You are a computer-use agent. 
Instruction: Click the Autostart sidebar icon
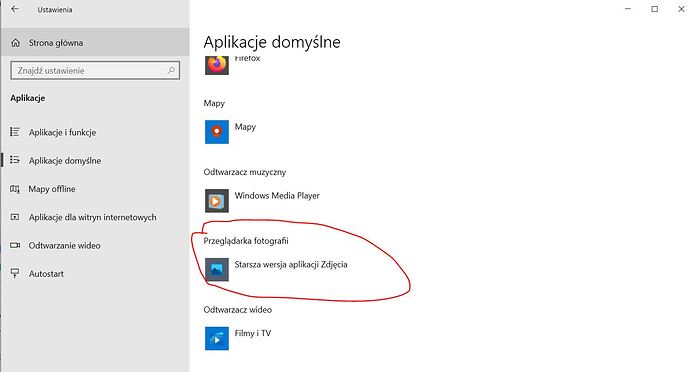coord(15,273)
